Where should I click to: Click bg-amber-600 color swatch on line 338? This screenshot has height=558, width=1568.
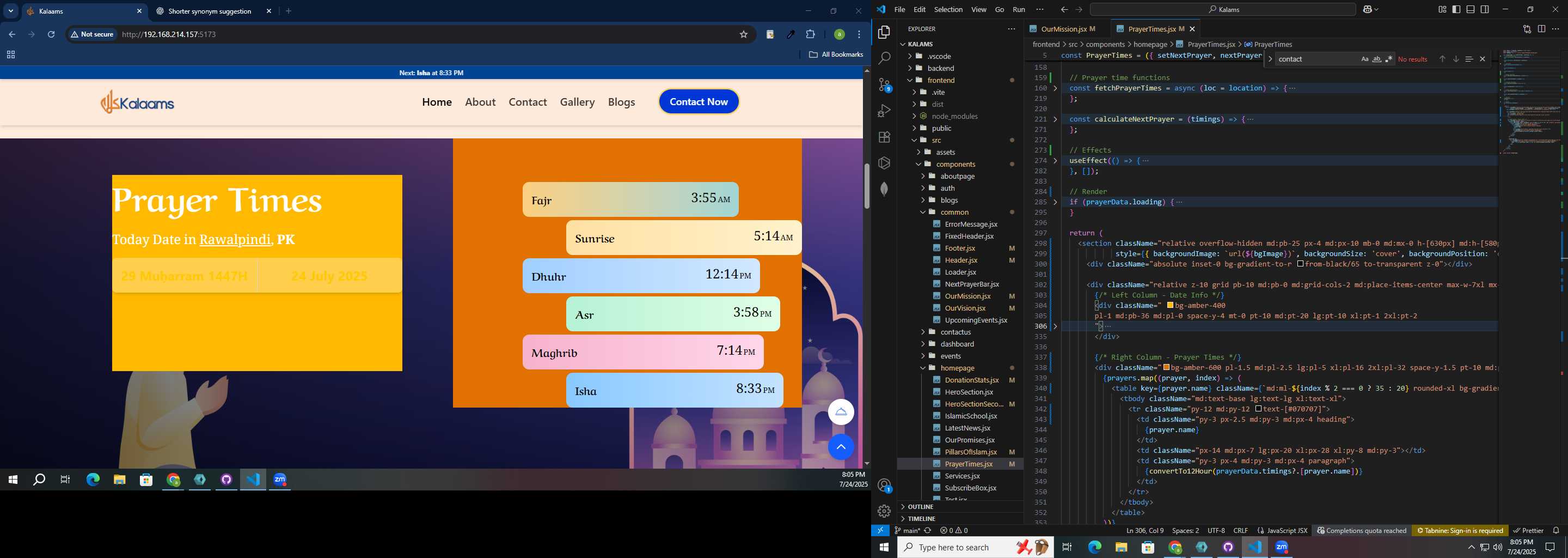tap(1166, 367)
